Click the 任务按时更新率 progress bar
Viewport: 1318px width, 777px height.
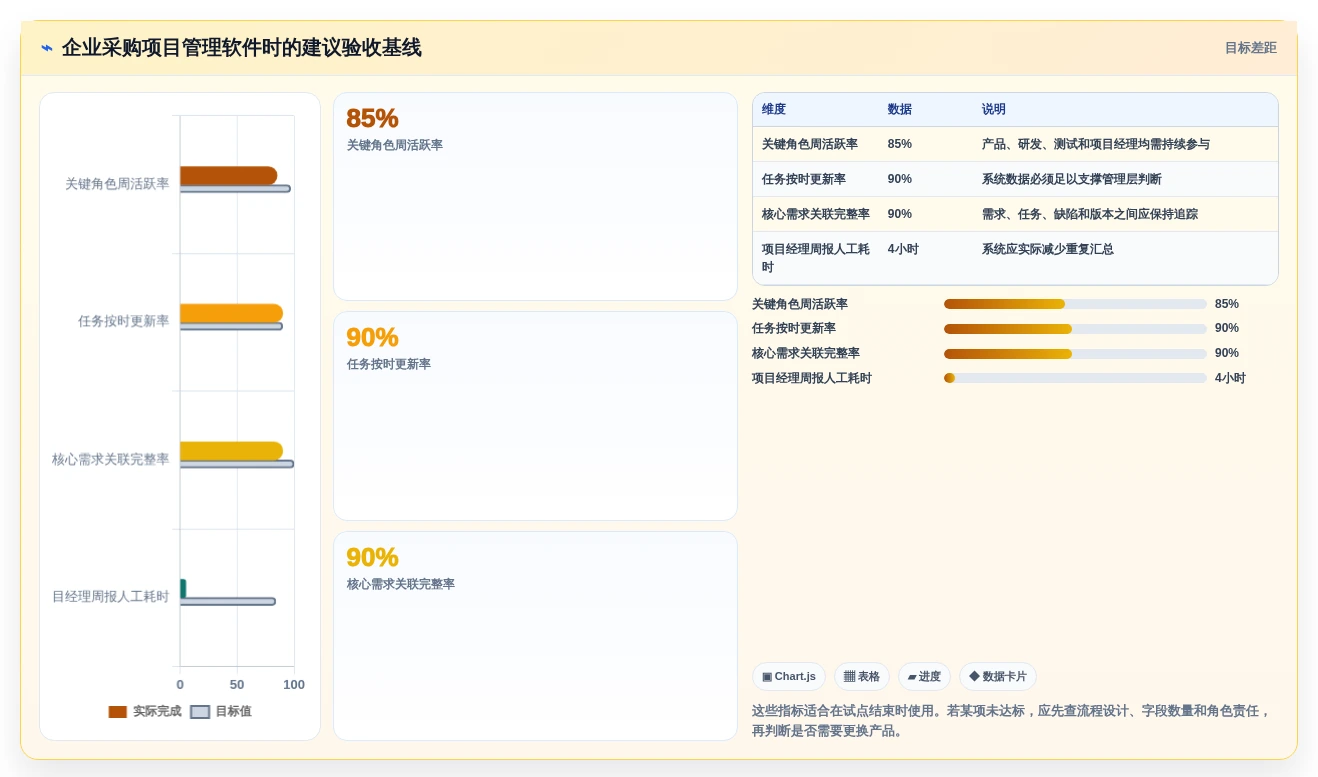(1075, 328)
